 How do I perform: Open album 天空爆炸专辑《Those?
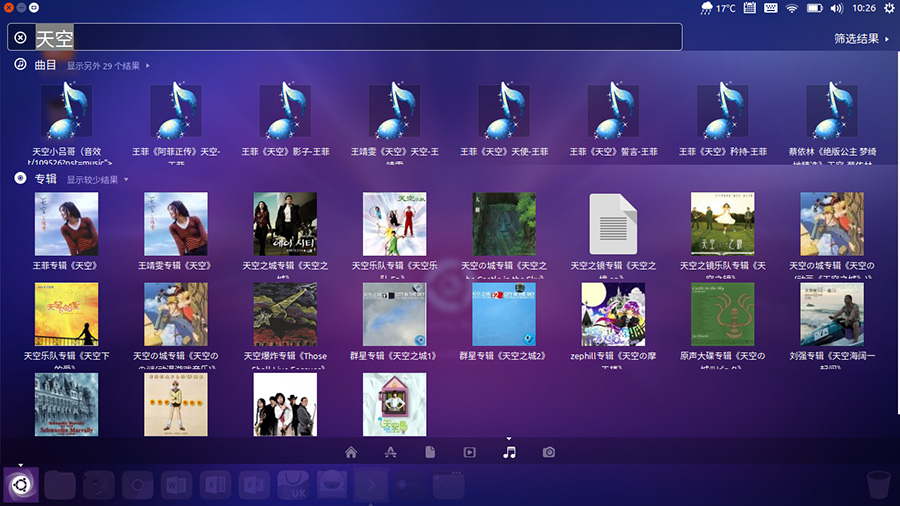[x=285, y=324]
